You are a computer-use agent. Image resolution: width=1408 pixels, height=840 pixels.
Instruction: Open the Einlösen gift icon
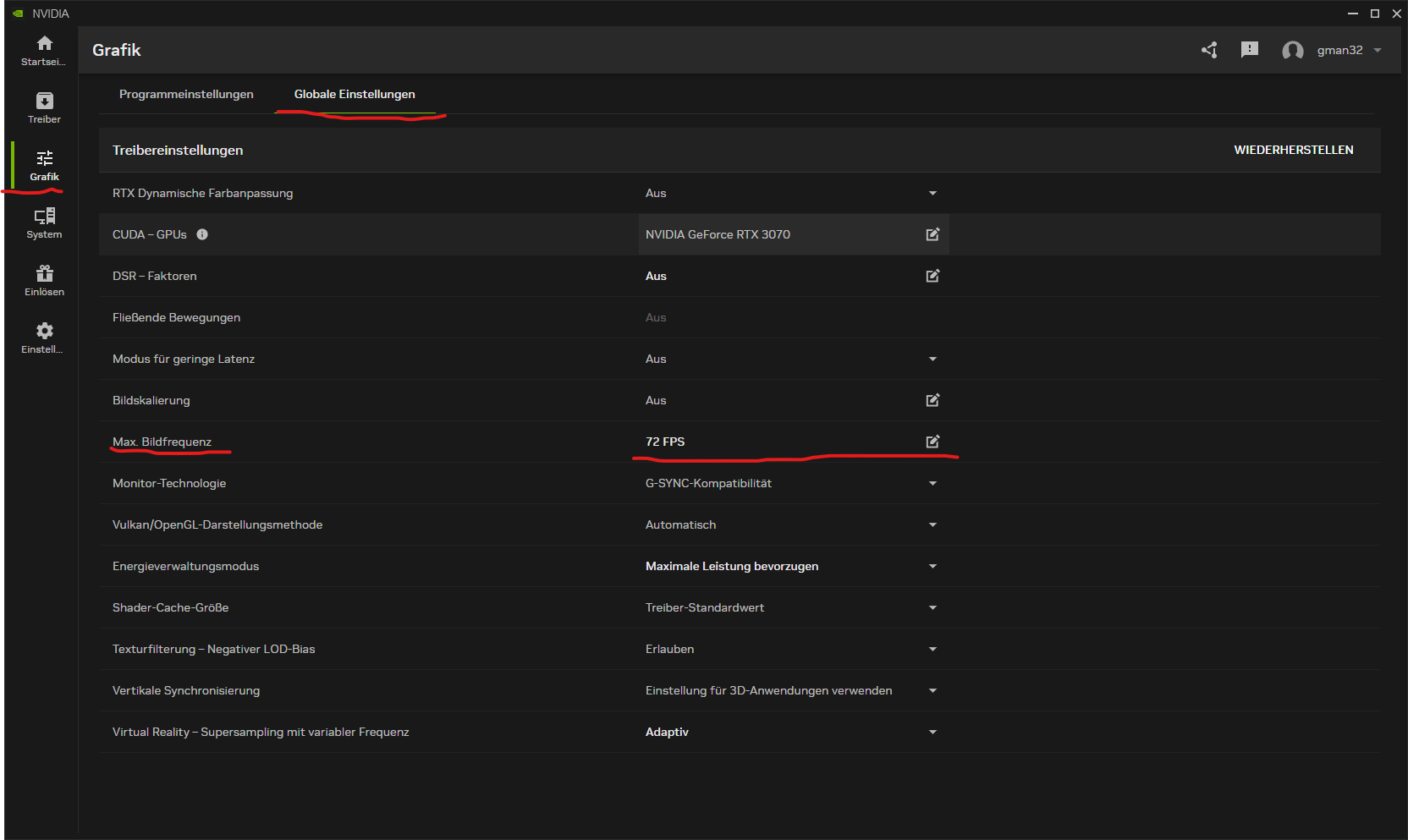point(45,273)
